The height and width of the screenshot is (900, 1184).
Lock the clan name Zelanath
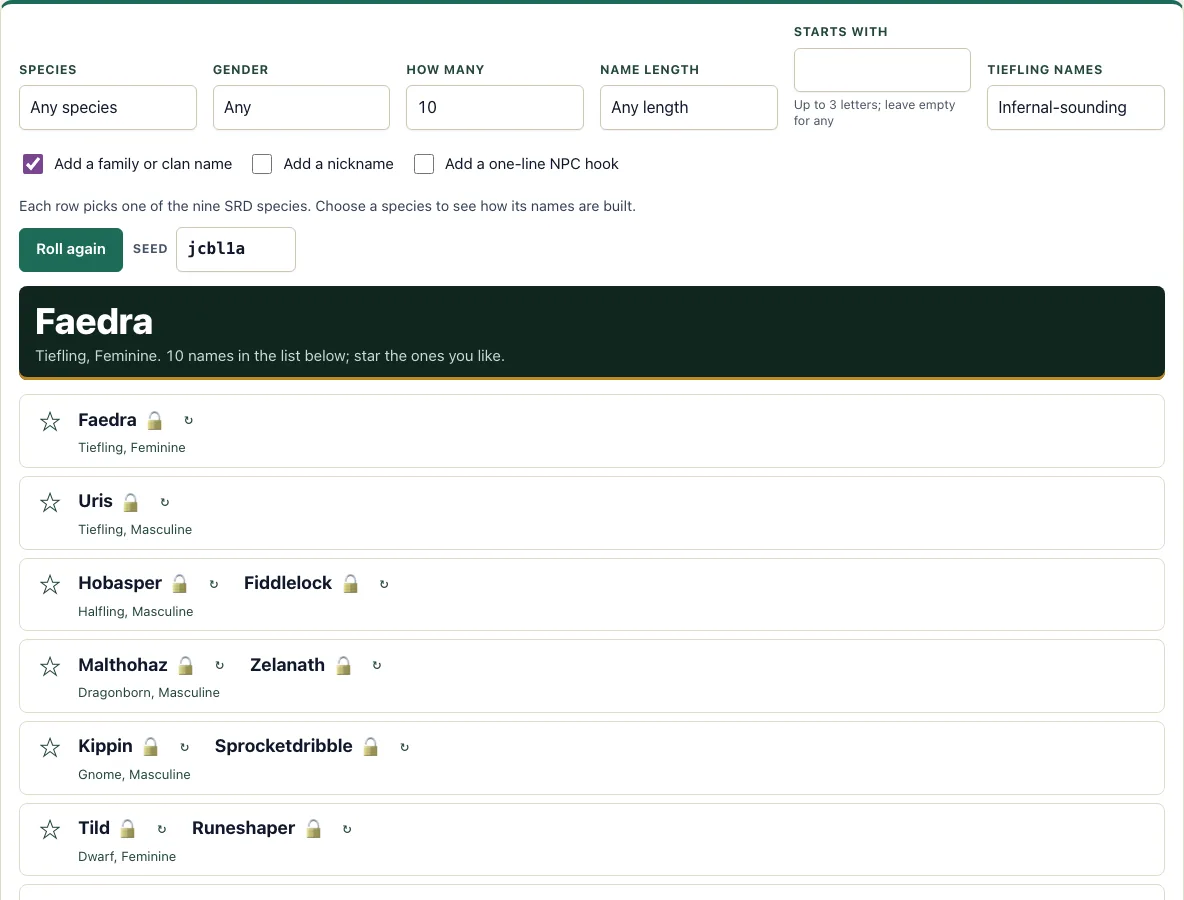pyautogui.click(x=344, y=665)
